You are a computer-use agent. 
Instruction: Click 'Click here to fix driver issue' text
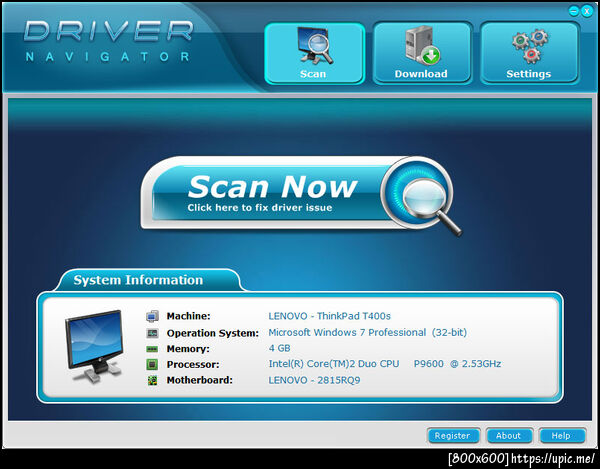coord(260,208)
